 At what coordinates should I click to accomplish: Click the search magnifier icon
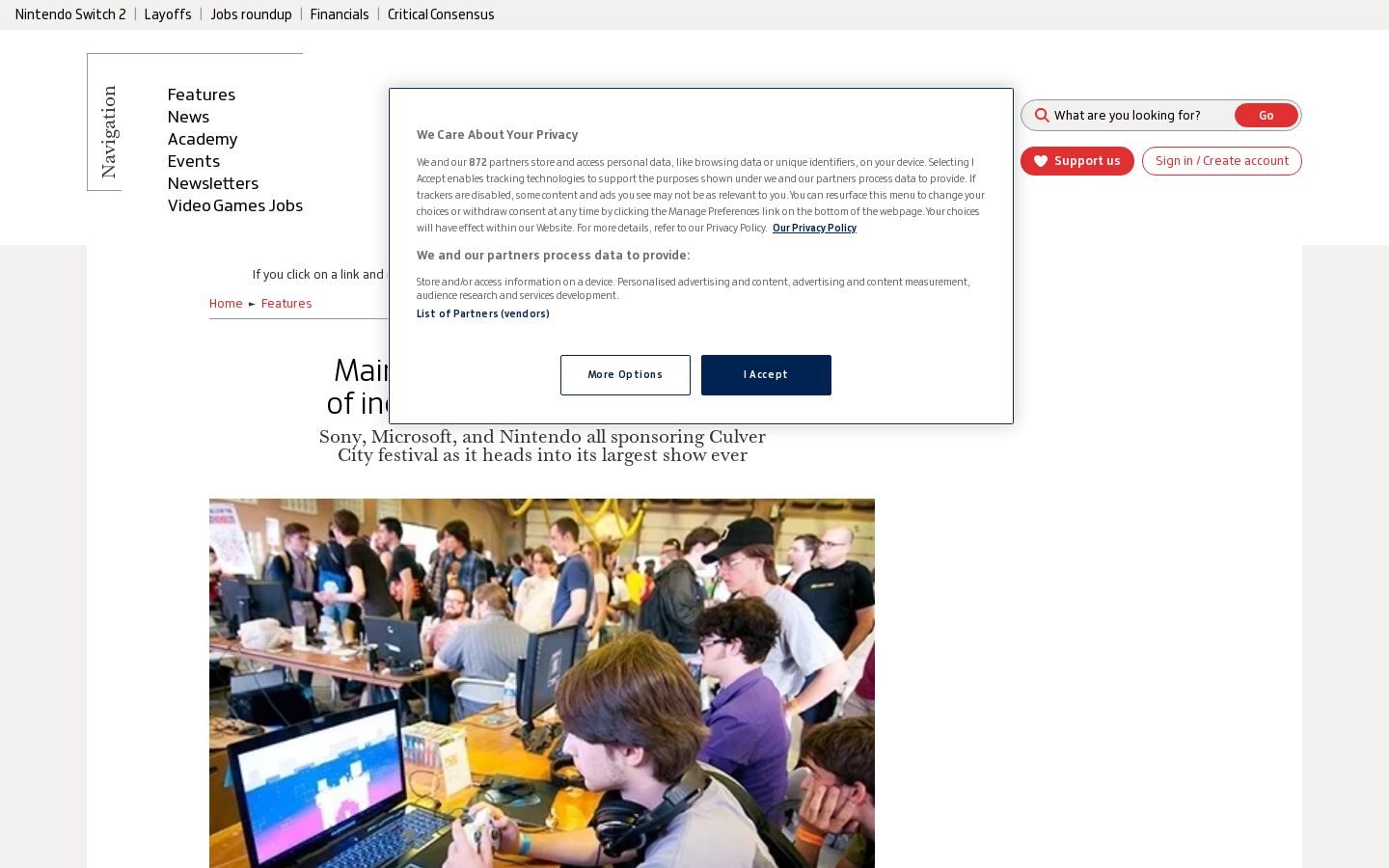pyautogui.click(x=1042, y=116)
